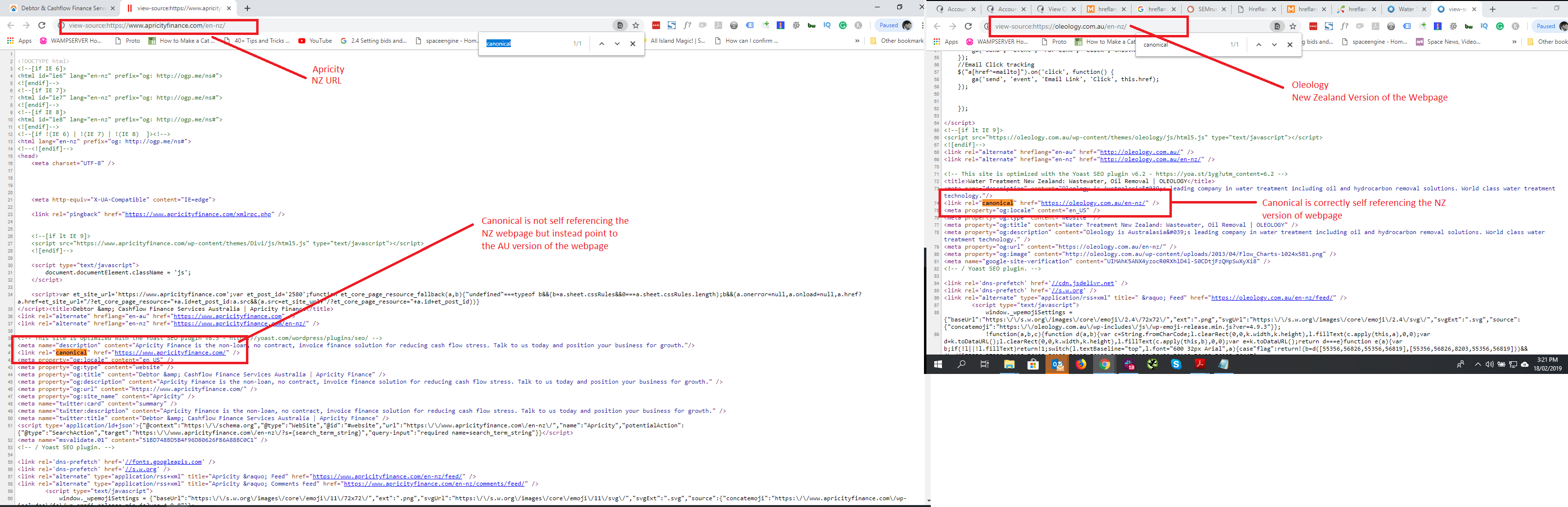Image resolution: width=1568 pixels, height=507 pixels.
Task: Go back in the right browser window
Action: point(937,26)
